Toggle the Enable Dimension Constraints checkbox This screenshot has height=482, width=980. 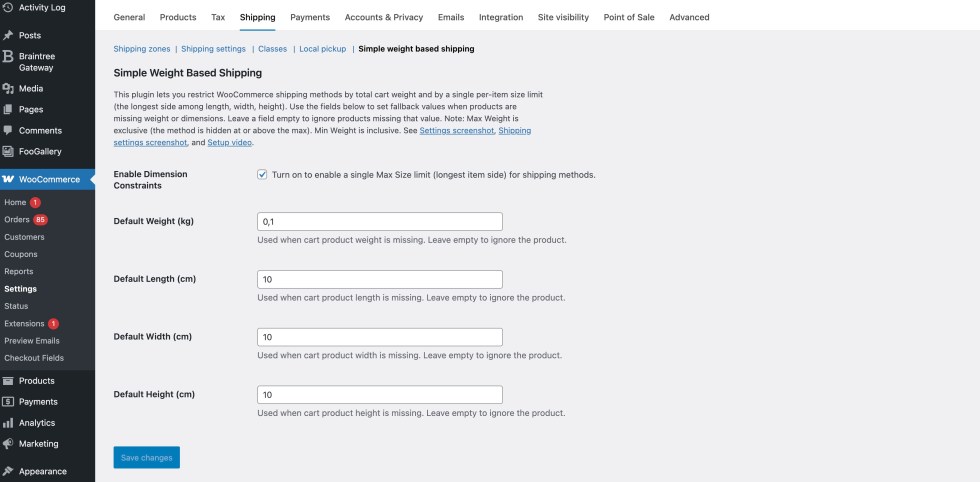(262, 174)
